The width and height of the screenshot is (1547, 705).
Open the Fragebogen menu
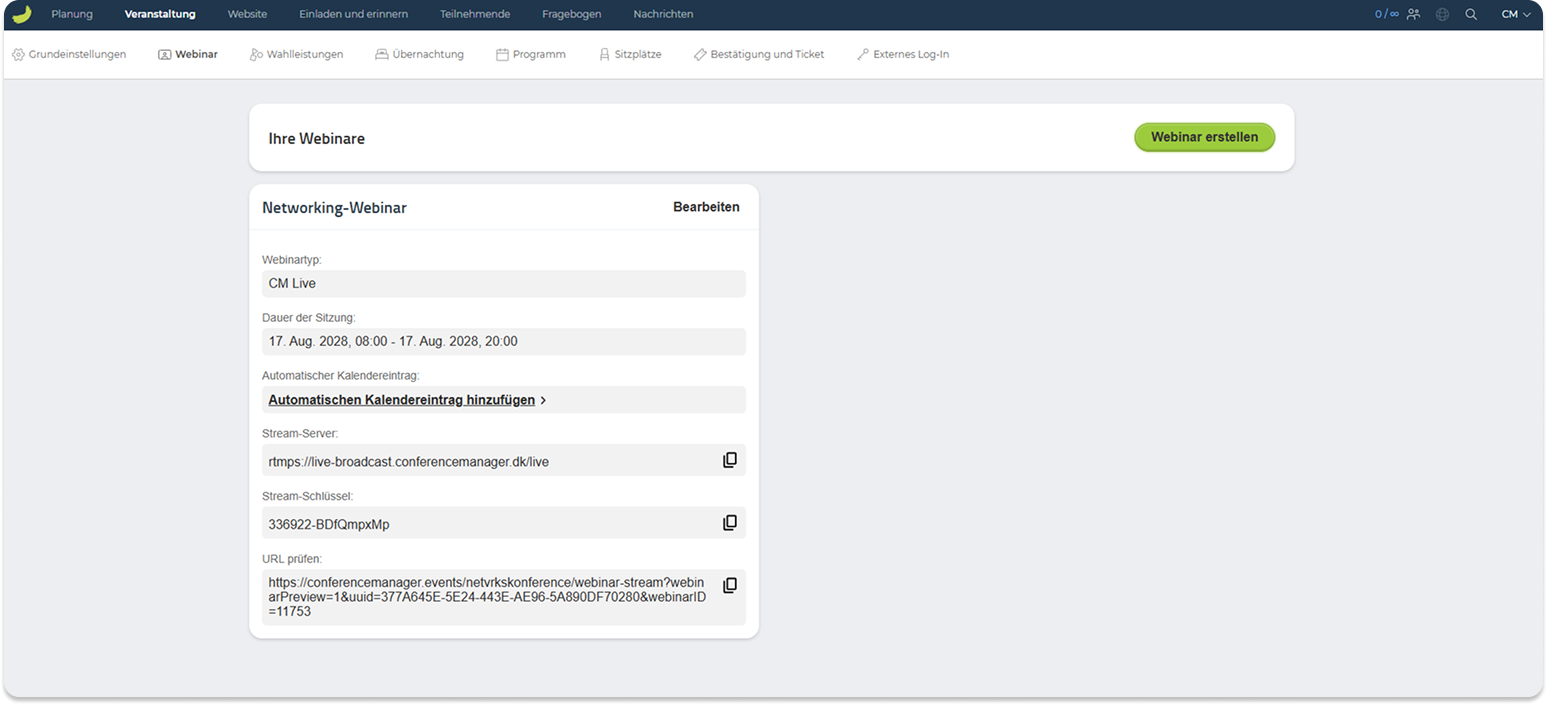571,14
